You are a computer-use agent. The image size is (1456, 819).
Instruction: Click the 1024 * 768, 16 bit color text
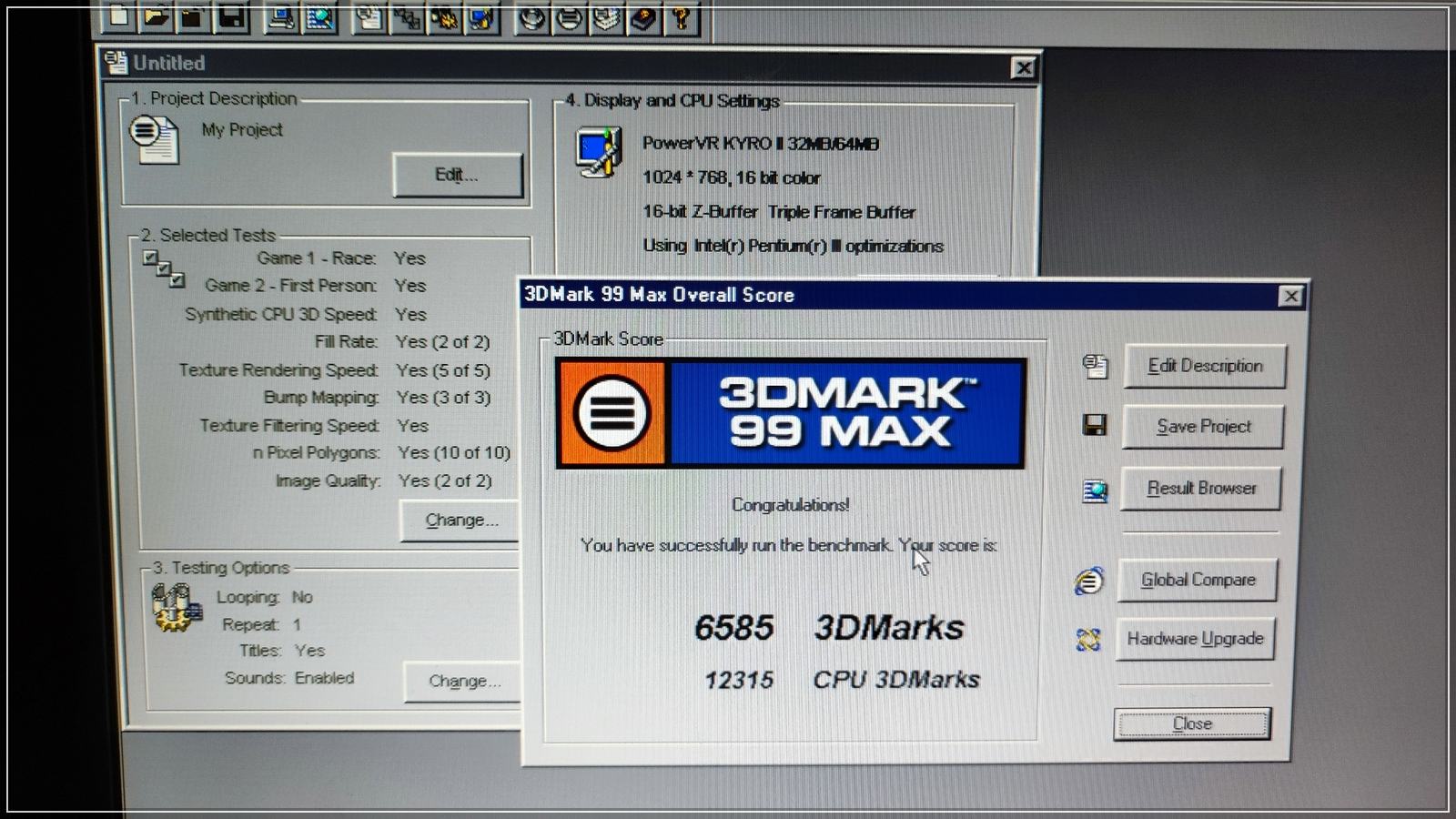click(x=732, y=177)
